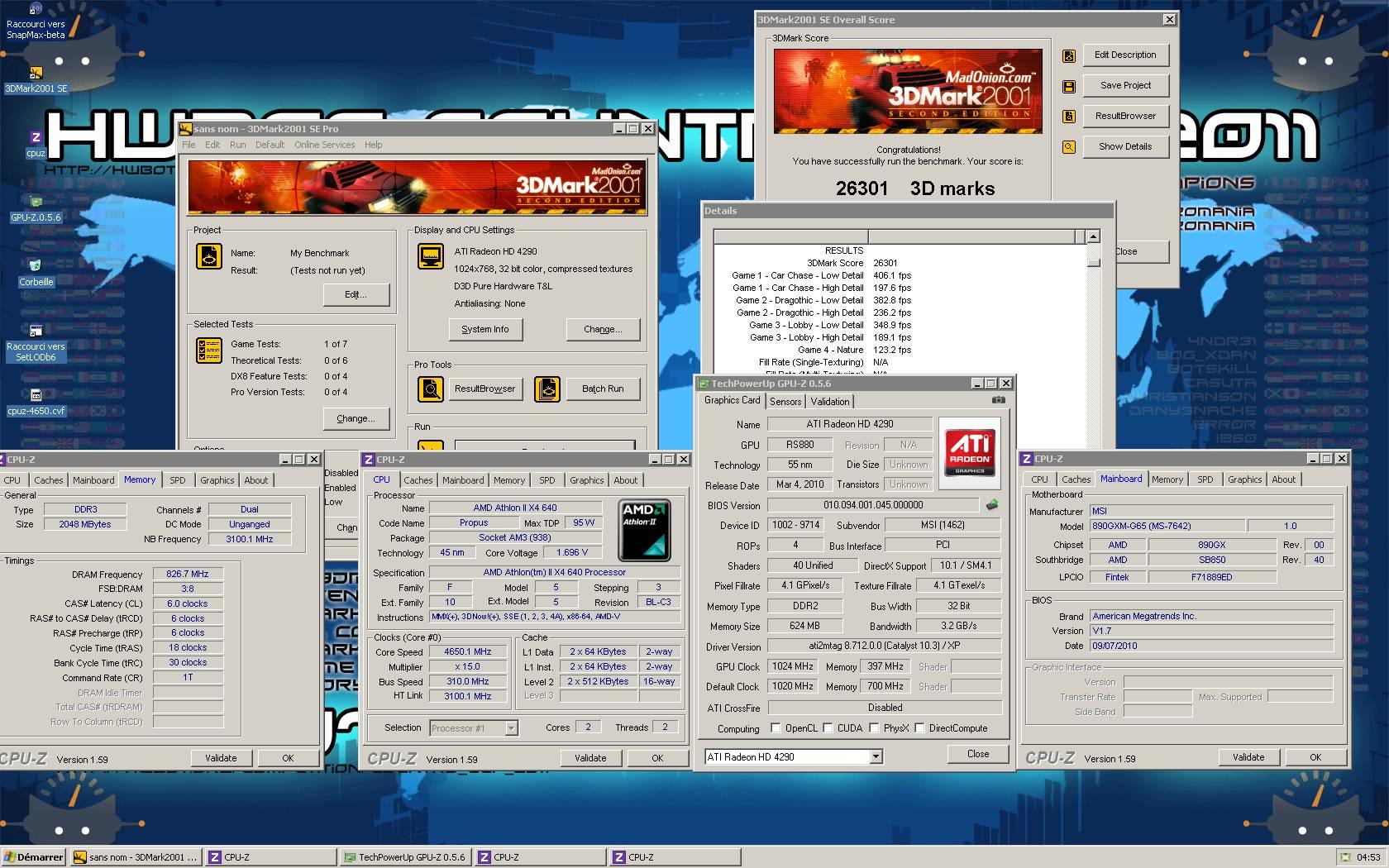
Task: Enable the OpenCL checkbox in GPU-Z
Action: coord(776,728)
